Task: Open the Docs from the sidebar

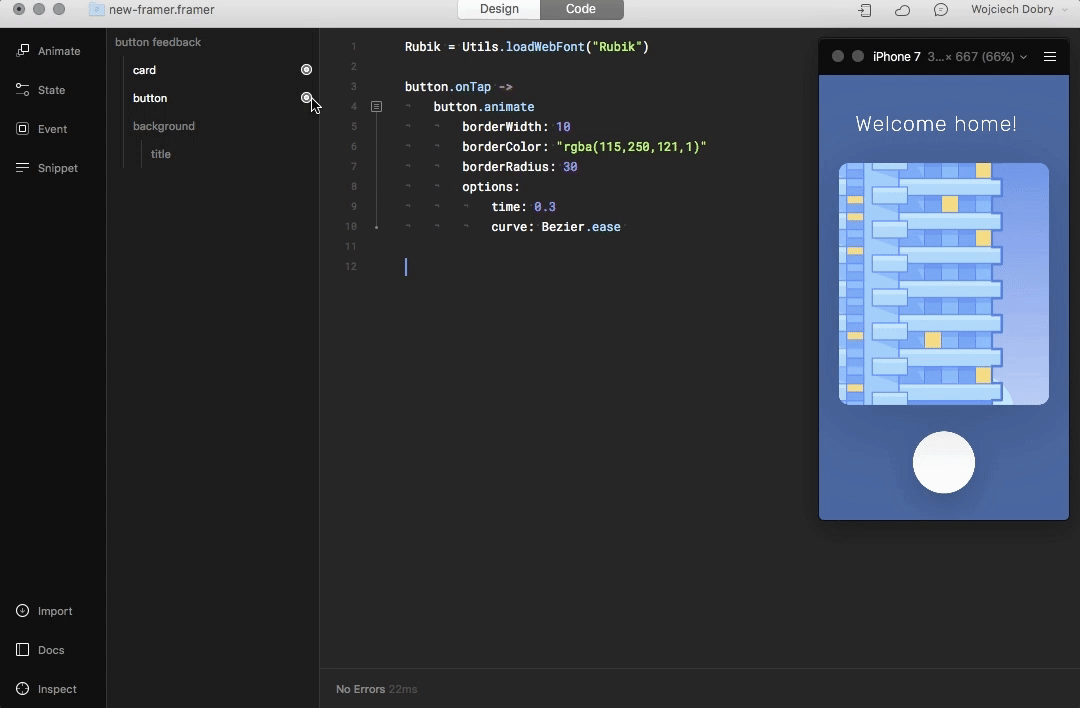Action: tap(42, 650)
